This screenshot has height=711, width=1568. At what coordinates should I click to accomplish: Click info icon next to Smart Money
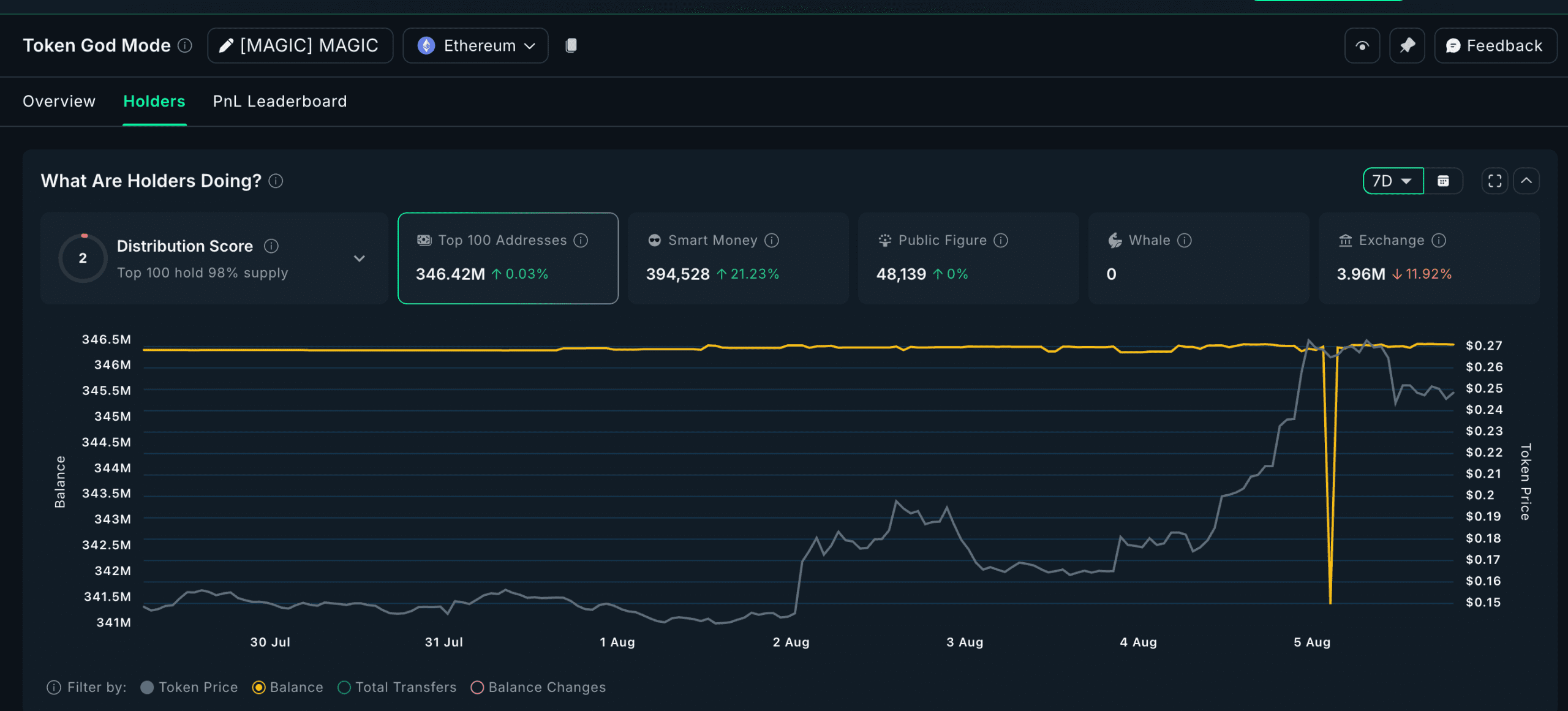[772, 240]
